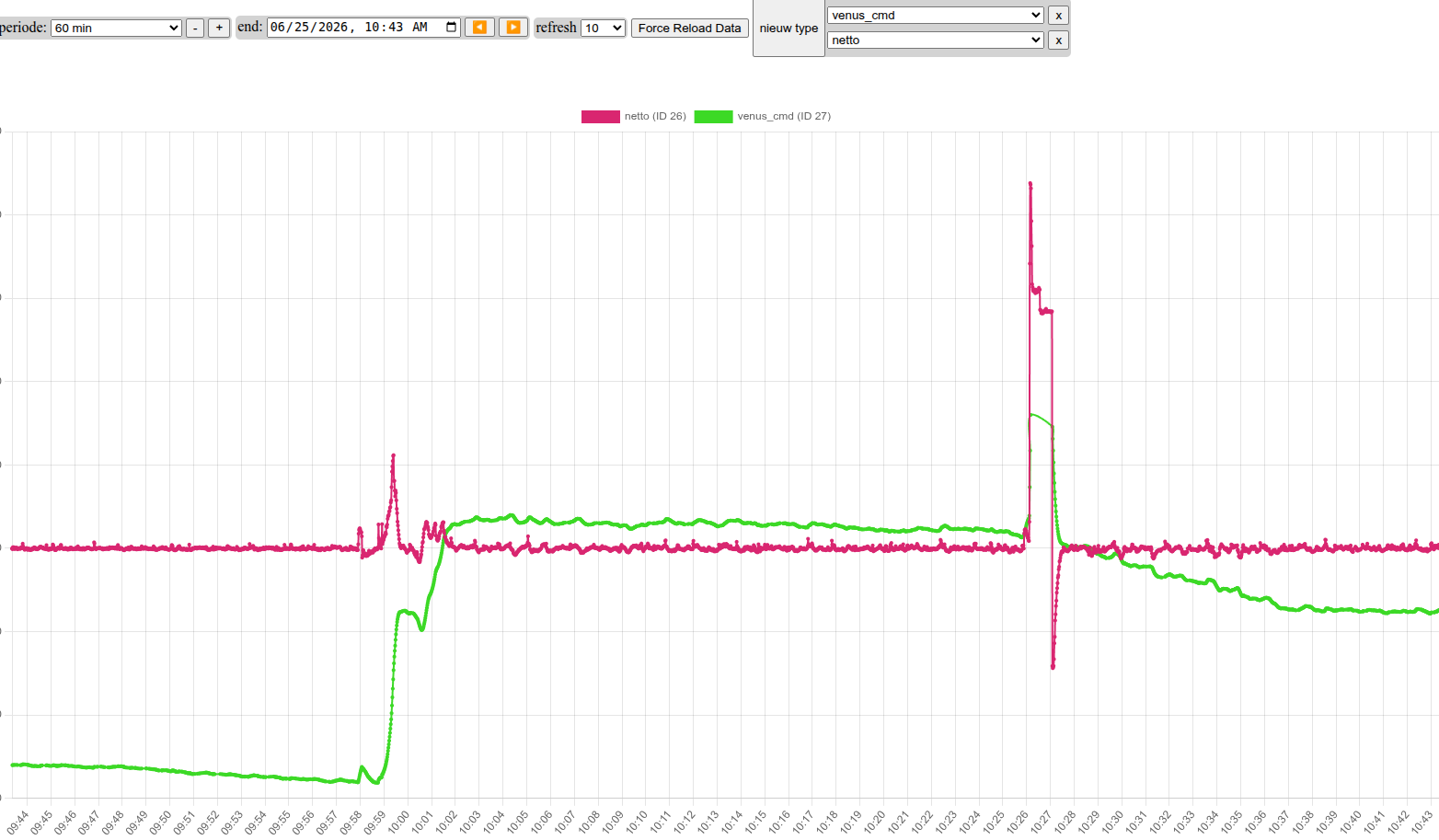Click the venus_cmd (ID 27) legend label

click(x=784, y=117)
